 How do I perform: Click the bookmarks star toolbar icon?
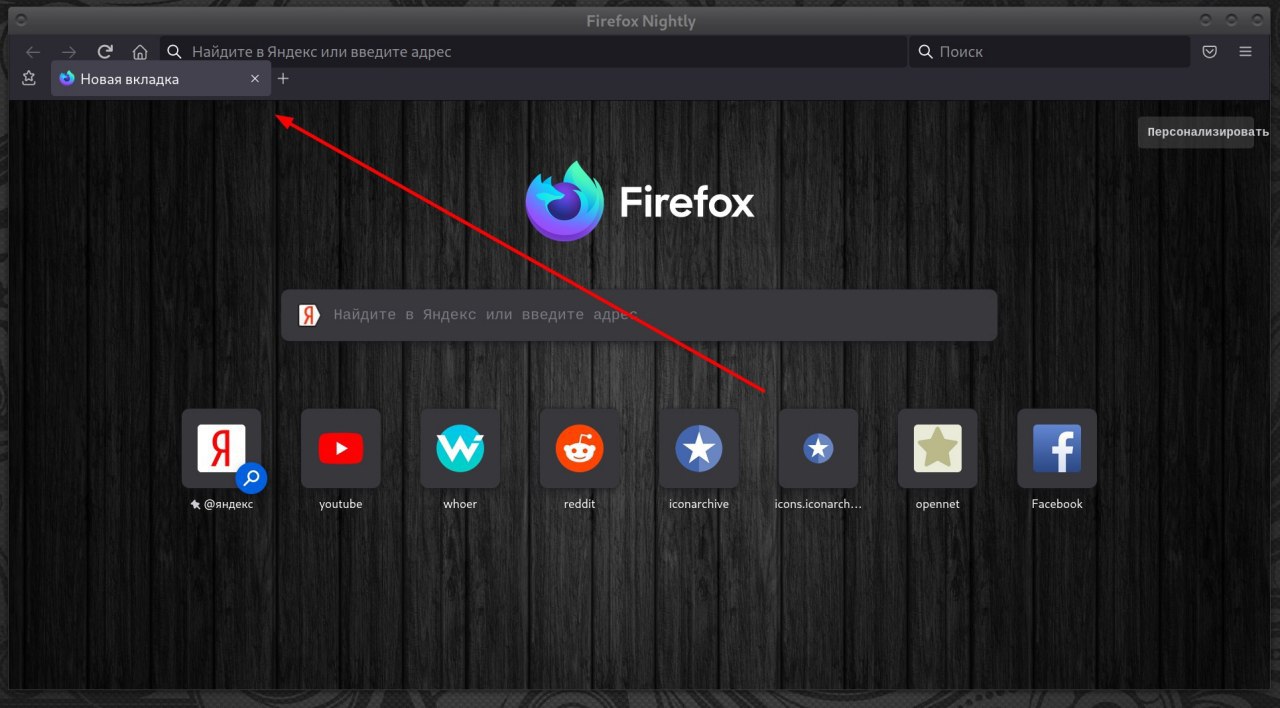point(29,78)
